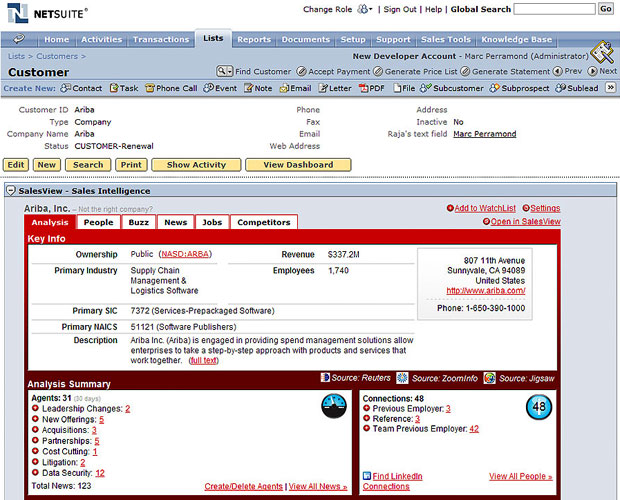The image size is (620, 500).
Task: Create a new Email via its icon
Action: 284,88
